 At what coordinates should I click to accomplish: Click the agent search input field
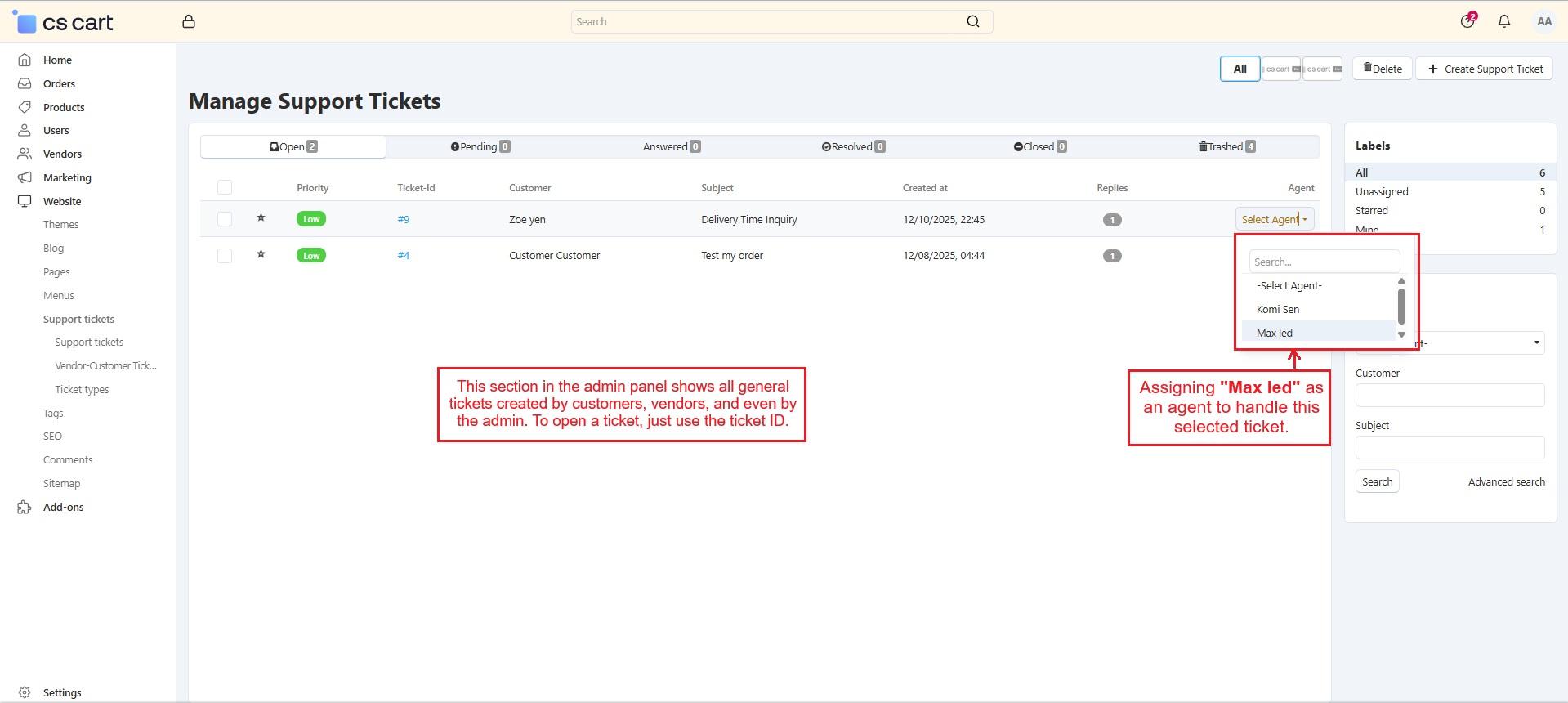(1324, 262)
